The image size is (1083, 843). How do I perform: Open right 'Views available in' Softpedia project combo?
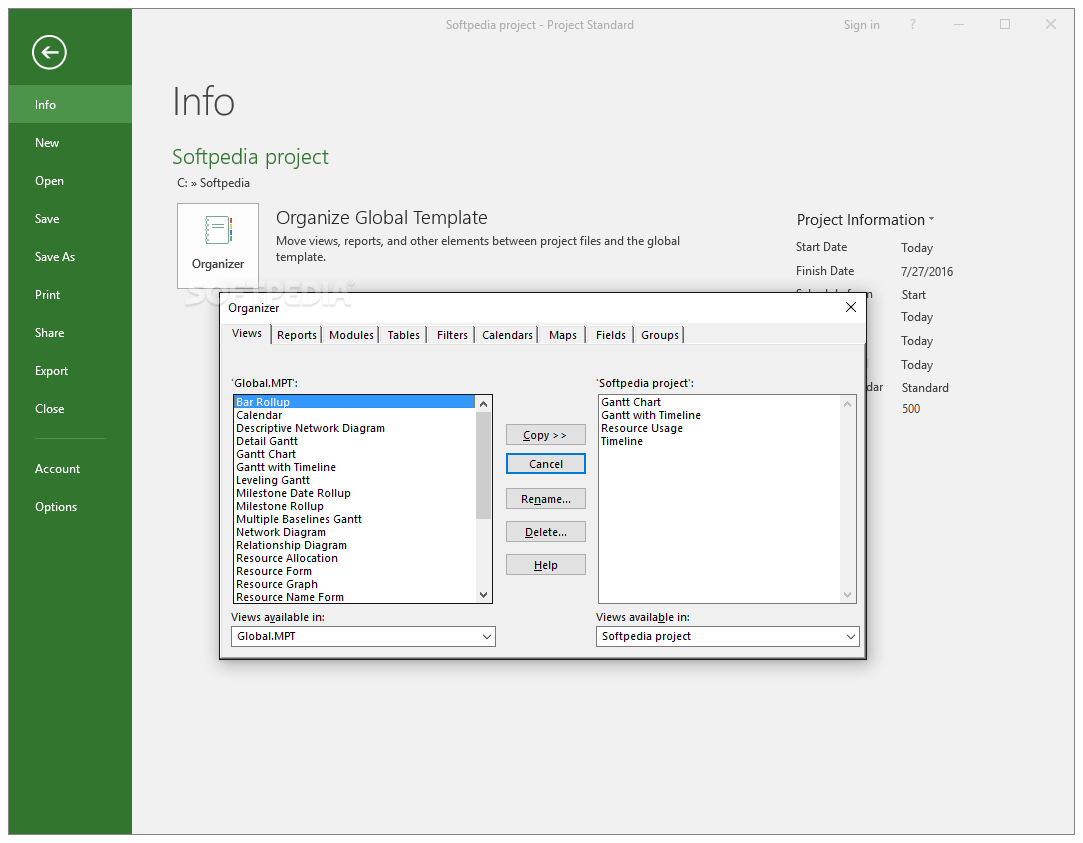pos(727,637)
